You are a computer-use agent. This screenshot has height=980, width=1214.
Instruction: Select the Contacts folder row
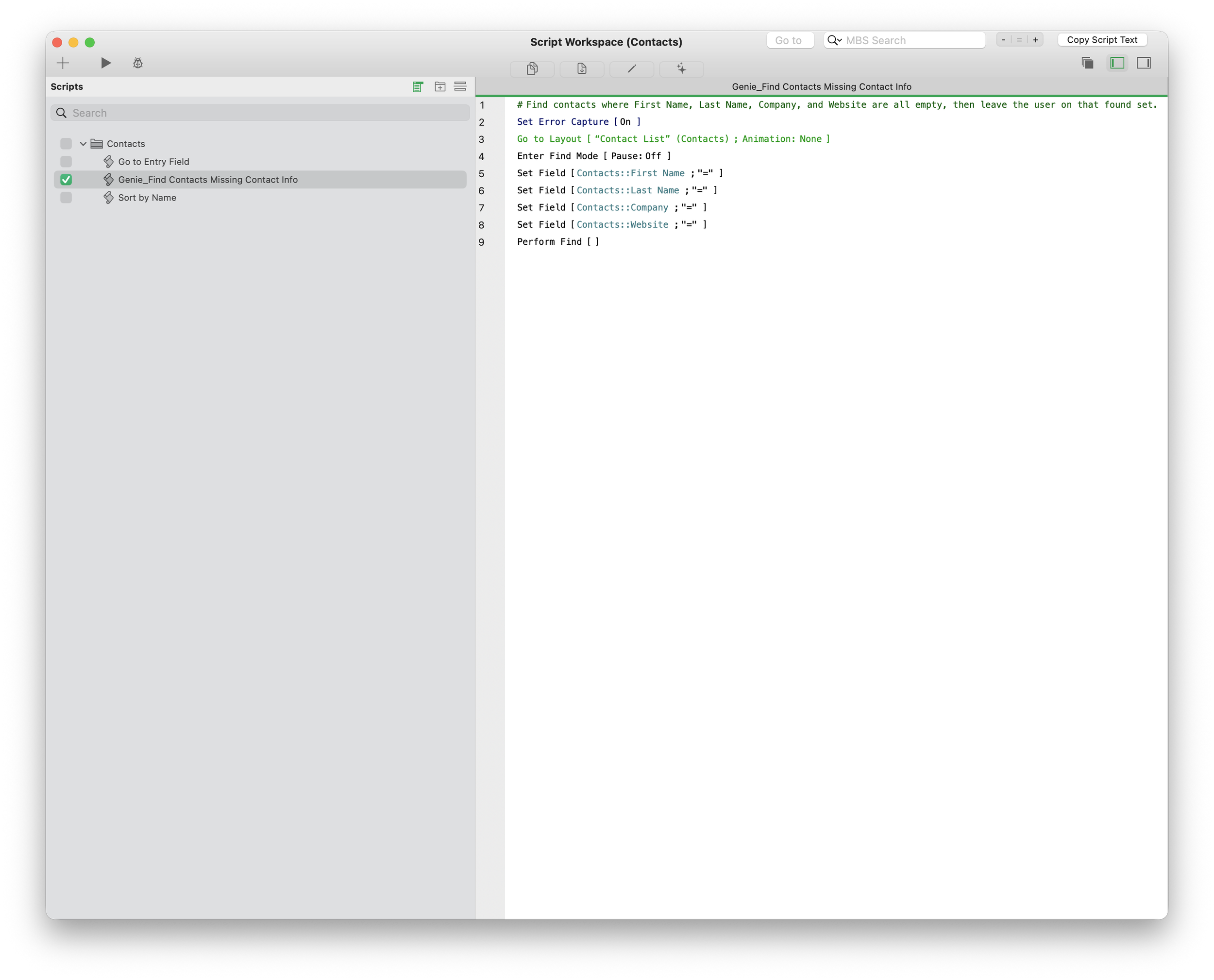(x=260, y=143)
